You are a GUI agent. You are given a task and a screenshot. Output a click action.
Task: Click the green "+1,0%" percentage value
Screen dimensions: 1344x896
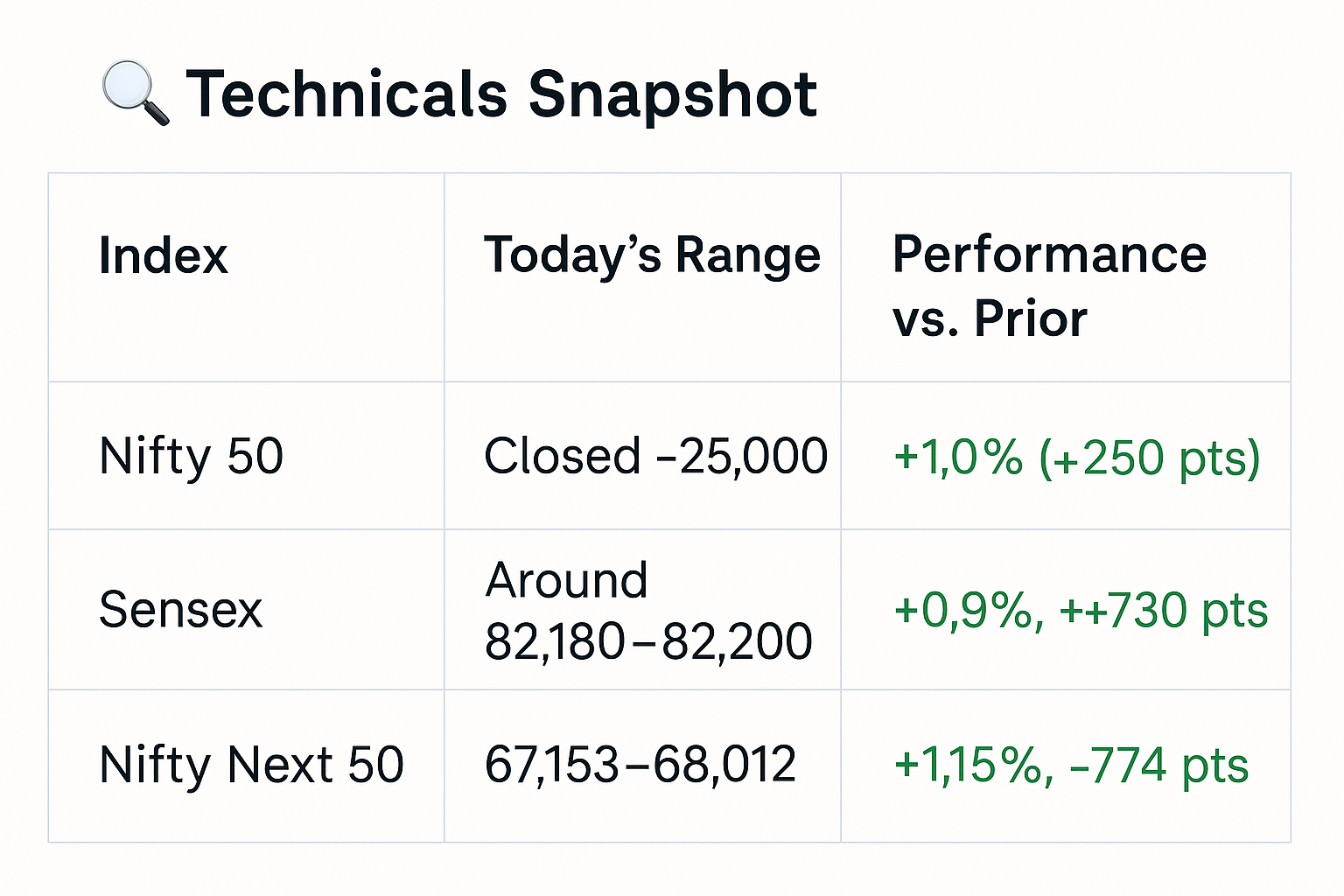tap(958, 457)
